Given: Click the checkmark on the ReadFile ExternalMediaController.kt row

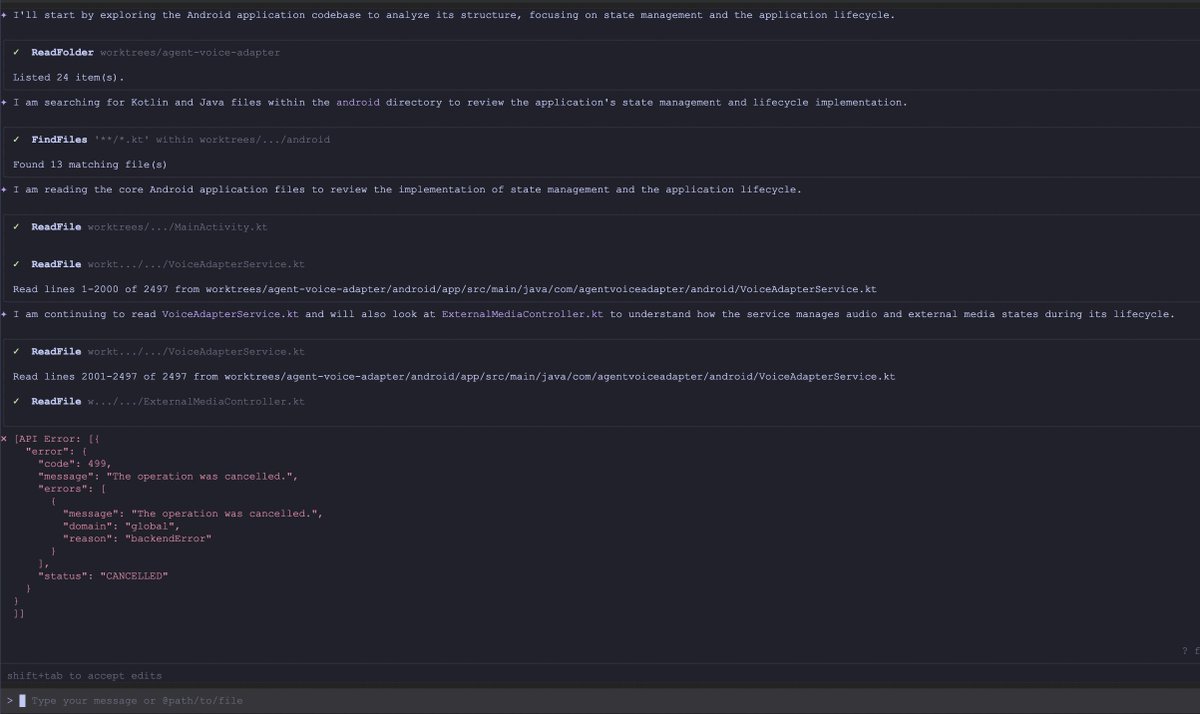Looking at the screenshot, I should 17,402.
